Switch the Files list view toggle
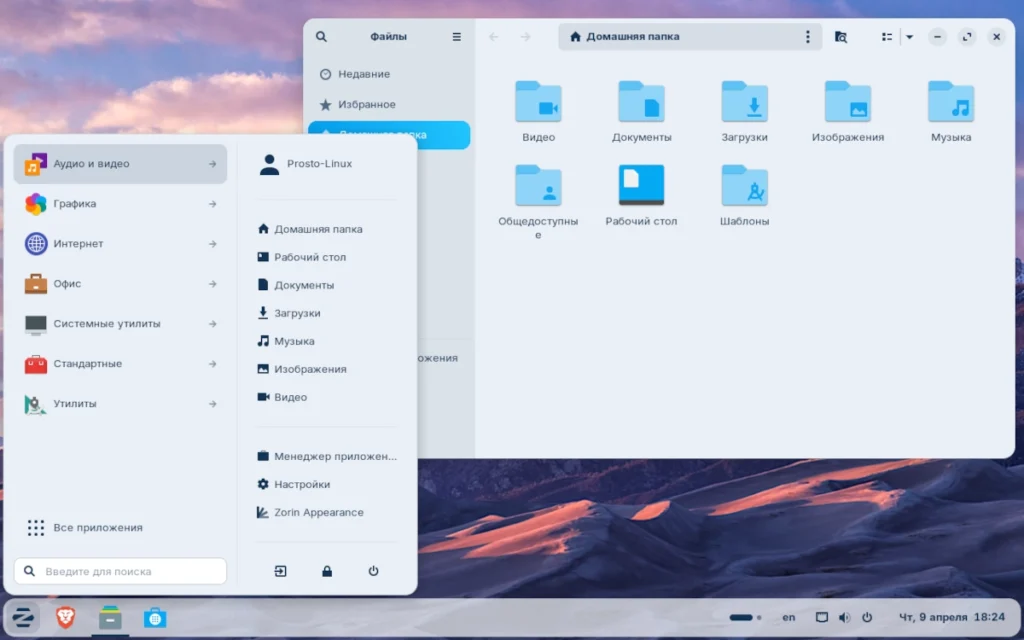 [x=886, y=37]
